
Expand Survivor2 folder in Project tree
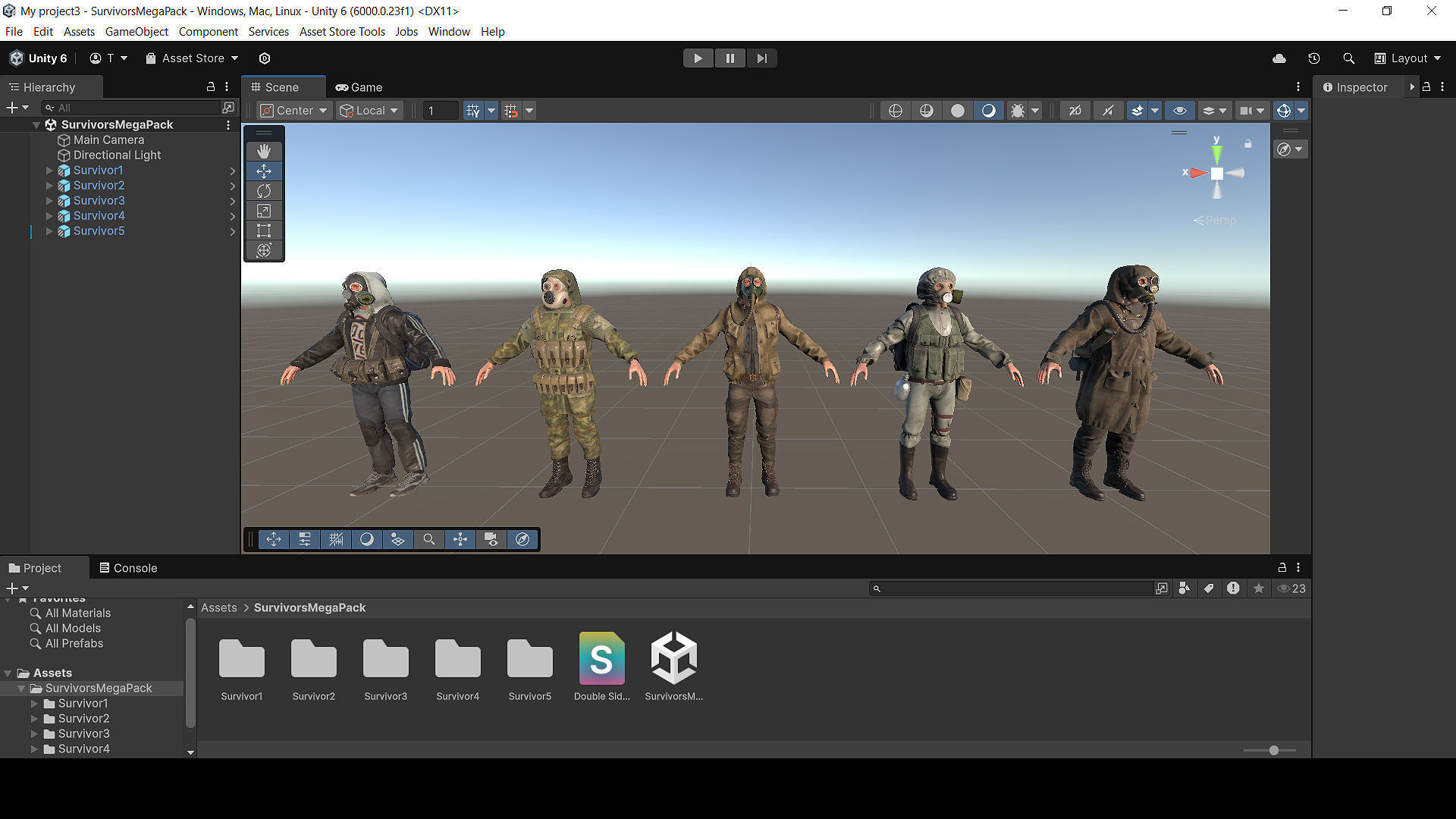34,719
